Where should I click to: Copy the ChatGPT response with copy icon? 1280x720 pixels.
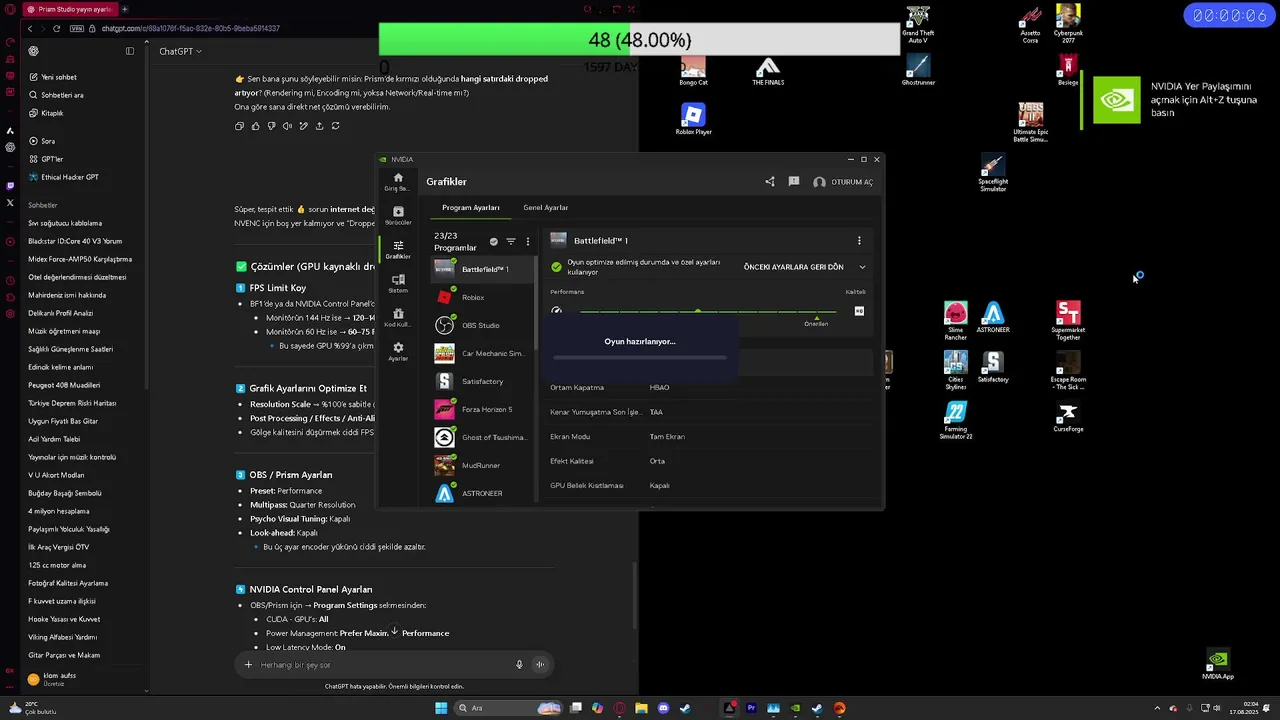click(239, 126)
